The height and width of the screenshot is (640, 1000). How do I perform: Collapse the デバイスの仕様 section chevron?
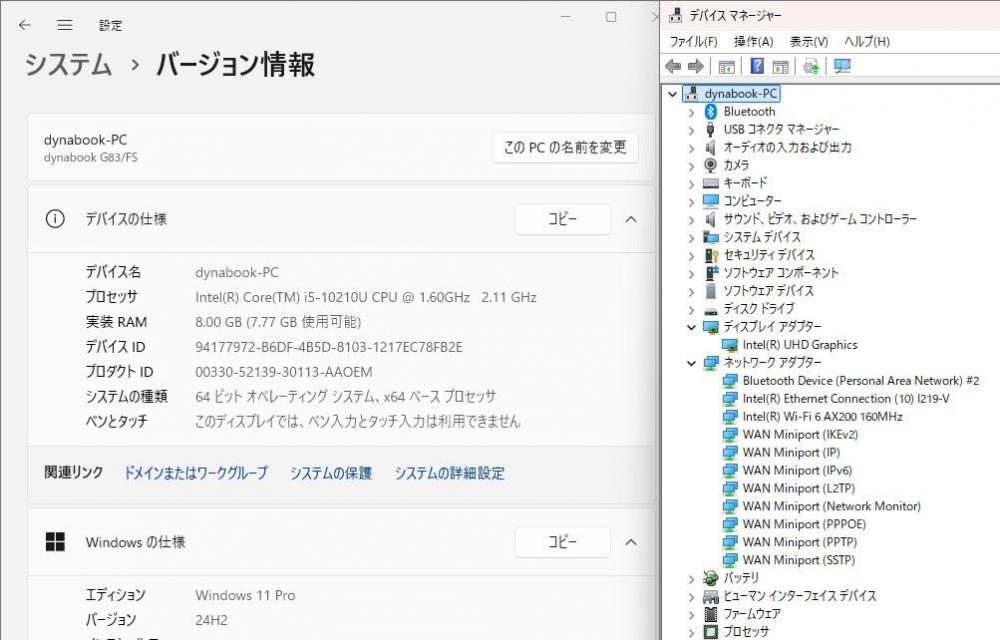[631, 219]
